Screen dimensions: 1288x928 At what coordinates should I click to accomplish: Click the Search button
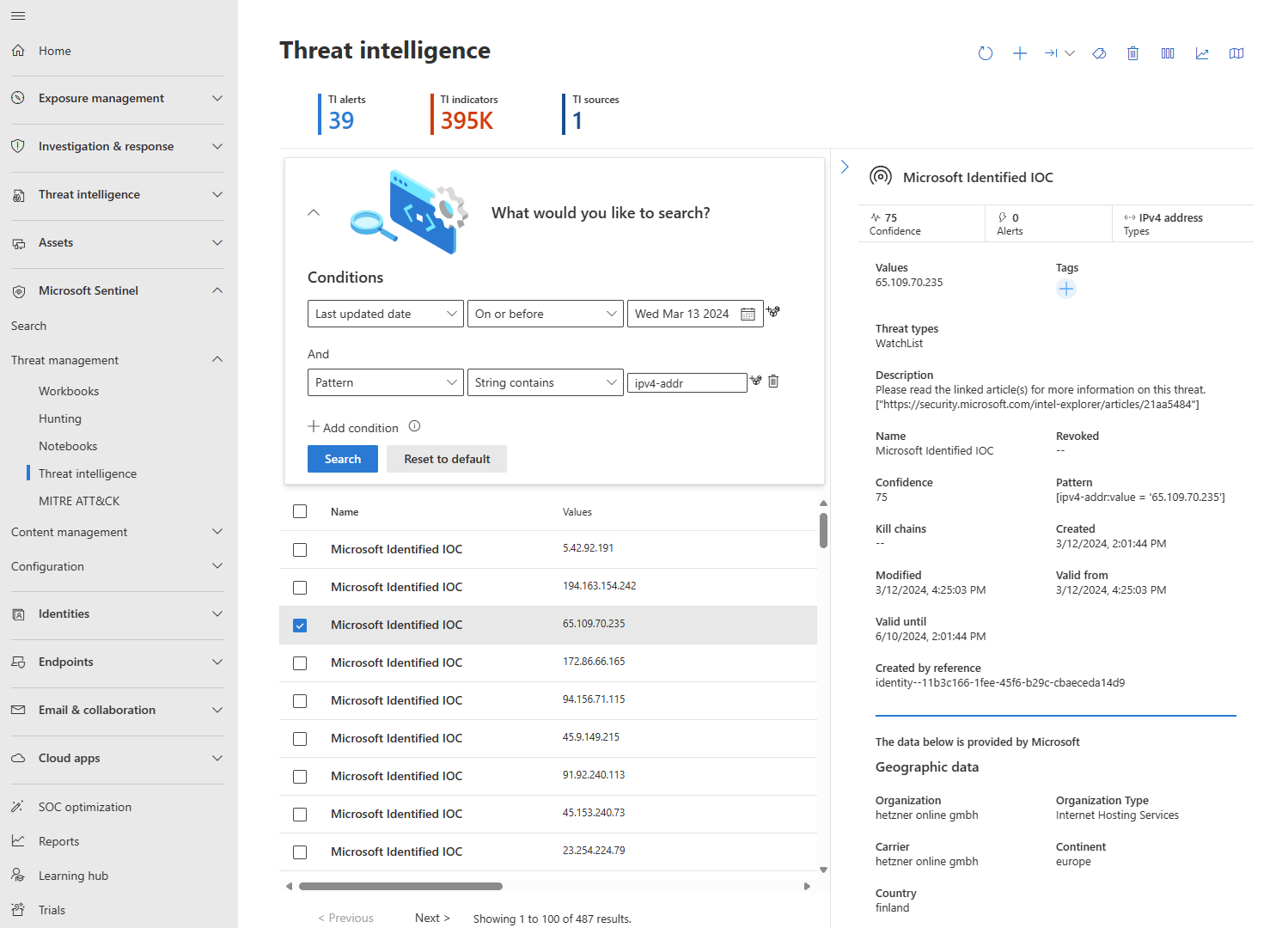coord(343,459)
